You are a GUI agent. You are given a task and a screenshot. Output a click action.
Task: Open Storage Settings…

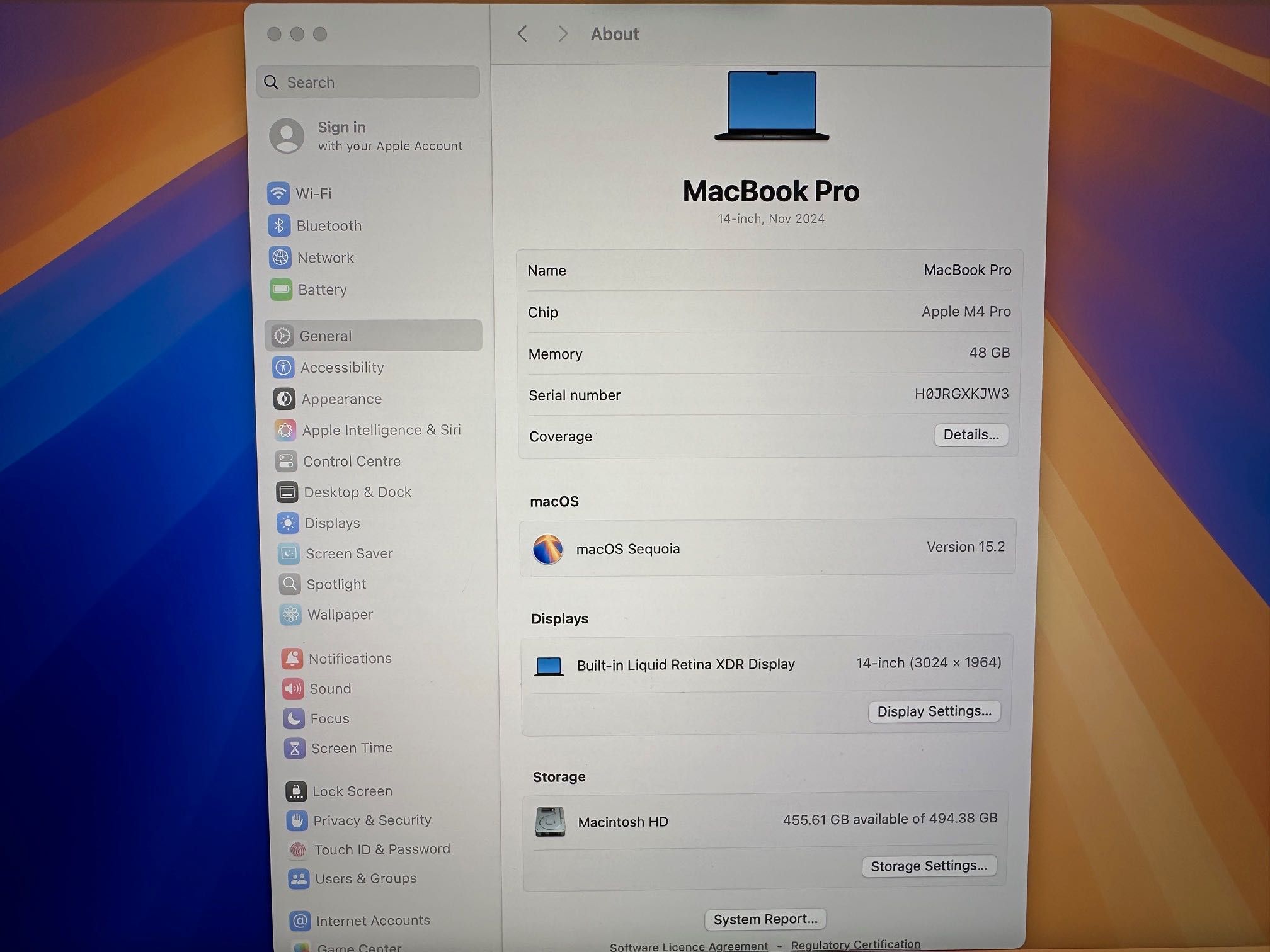pos(929,866)
